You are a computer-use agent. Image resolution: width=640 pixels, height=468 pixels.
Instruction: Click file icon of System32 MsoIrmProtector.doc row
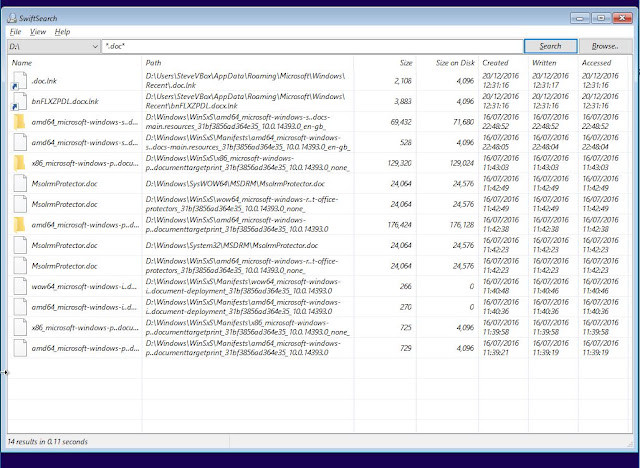point(20,245)
